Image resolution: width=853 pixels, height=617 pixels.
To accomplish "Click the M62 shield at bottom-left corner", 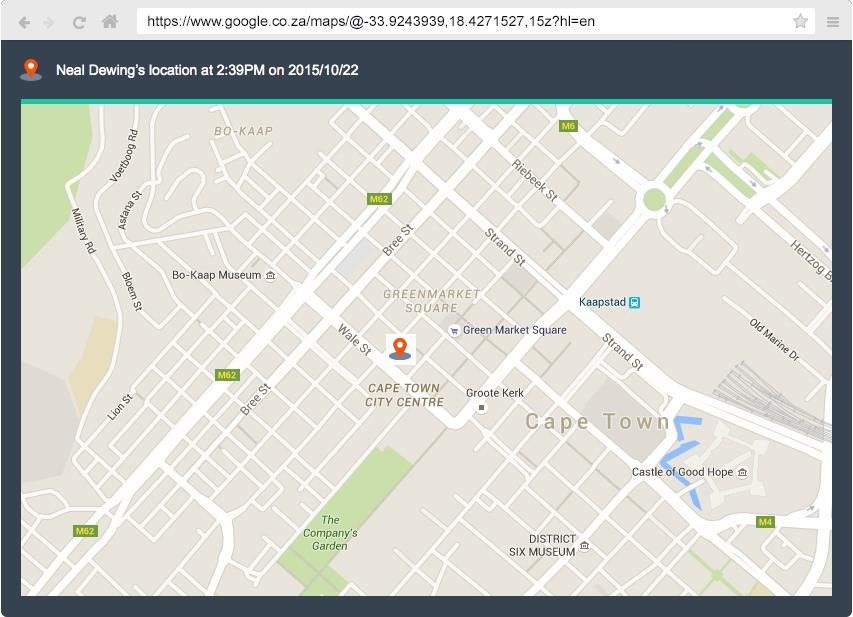I will pos(85,531).
